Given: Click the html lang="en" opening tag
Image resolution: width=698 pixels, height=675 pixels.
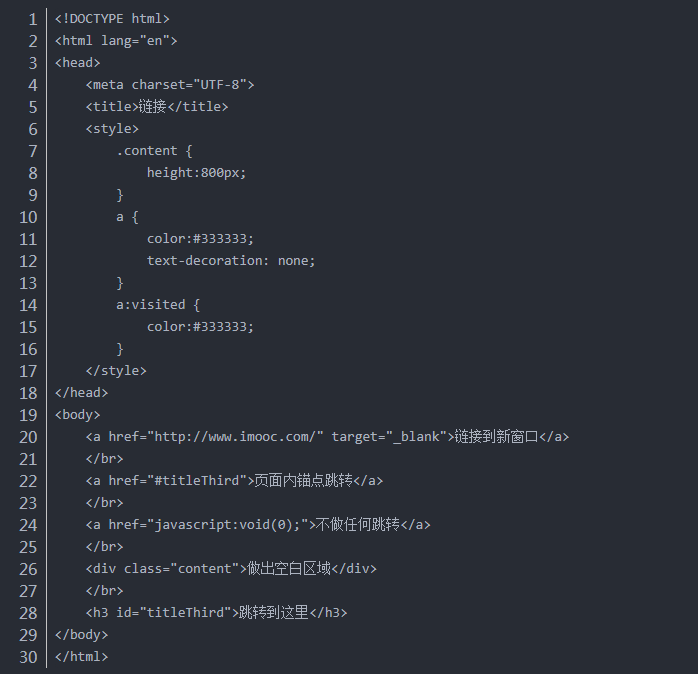Looking at the screenshot, I should tap(116, 41).
